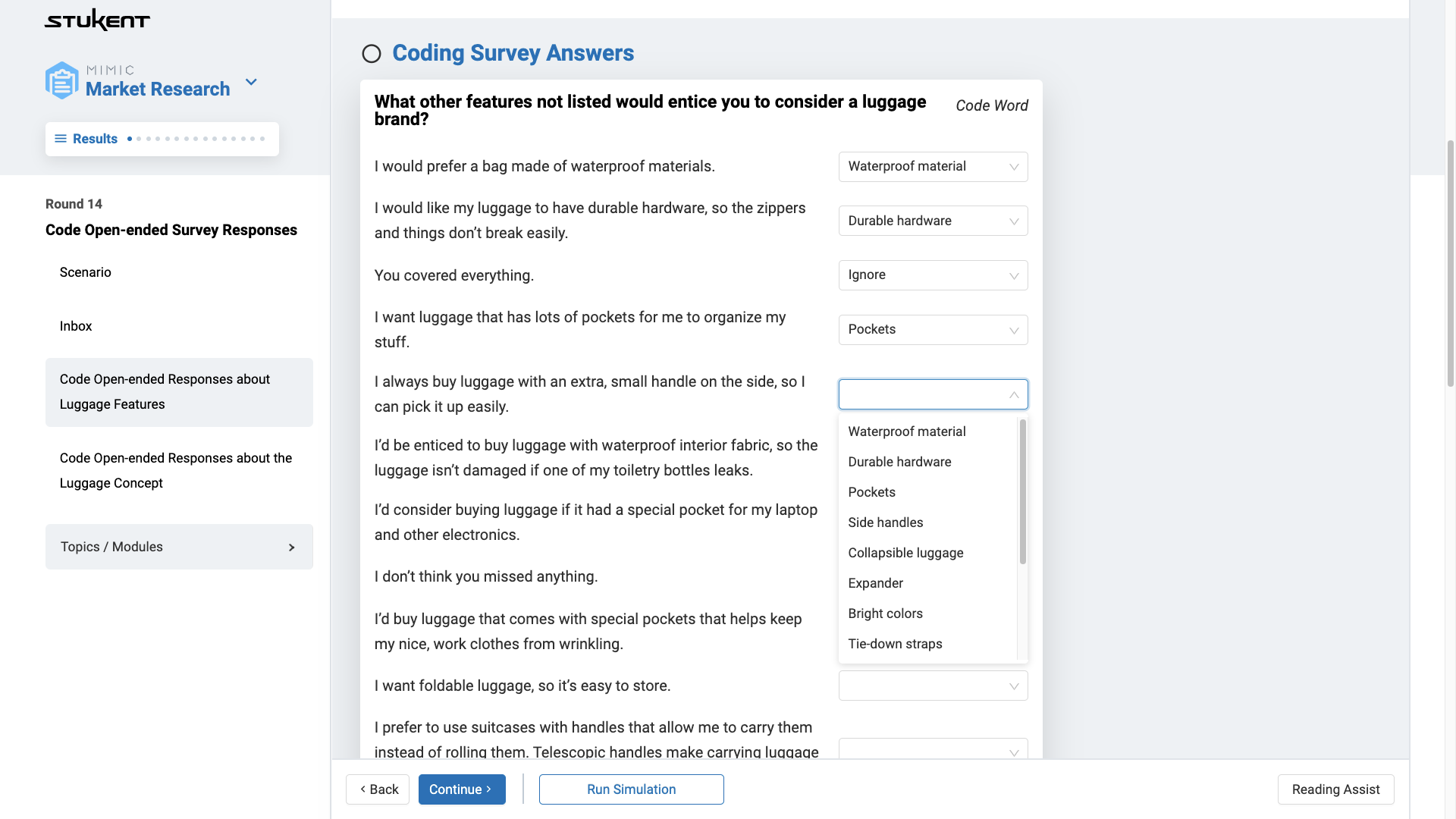Click the Stukent logo icon
Screen dimensions: 1456x819
pyautogui.click(x=97, y=20)
